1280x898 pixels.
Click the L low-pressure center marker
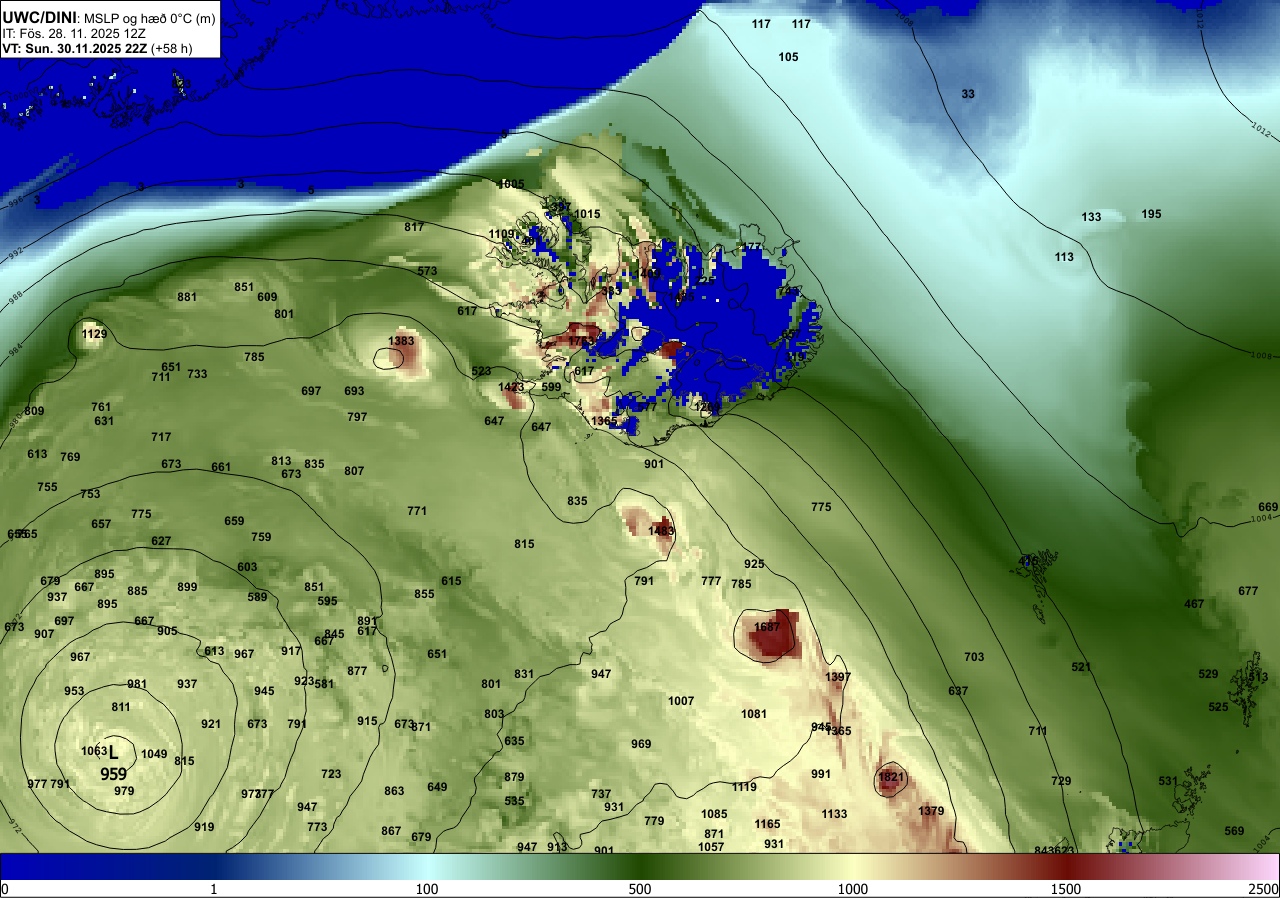pos(113,751)
